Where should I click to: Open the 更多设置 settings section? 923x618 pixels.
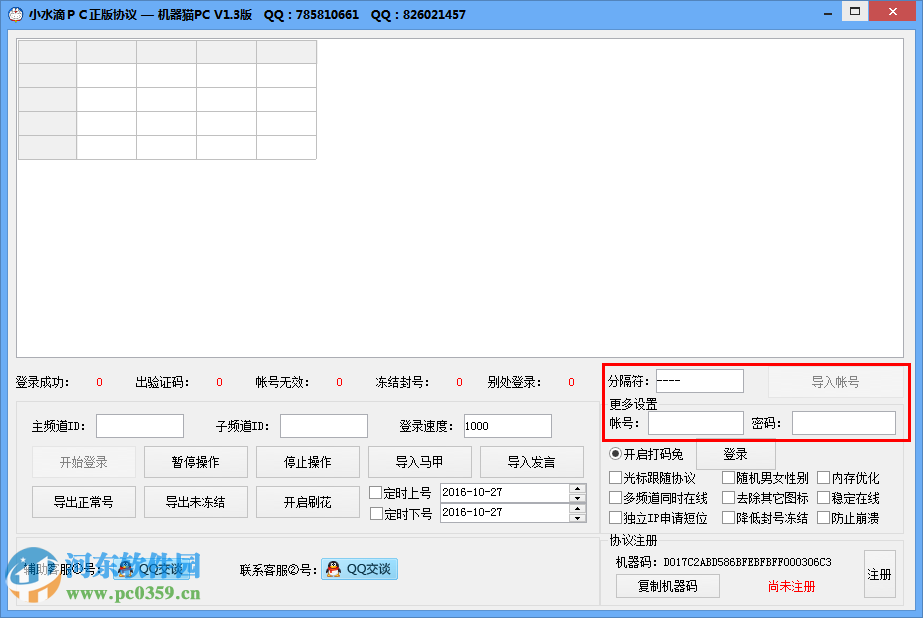coord(632,403)
